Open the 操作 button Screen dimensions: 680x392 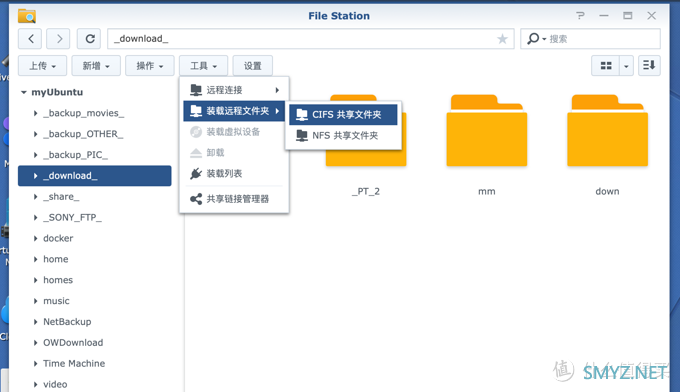150,65
